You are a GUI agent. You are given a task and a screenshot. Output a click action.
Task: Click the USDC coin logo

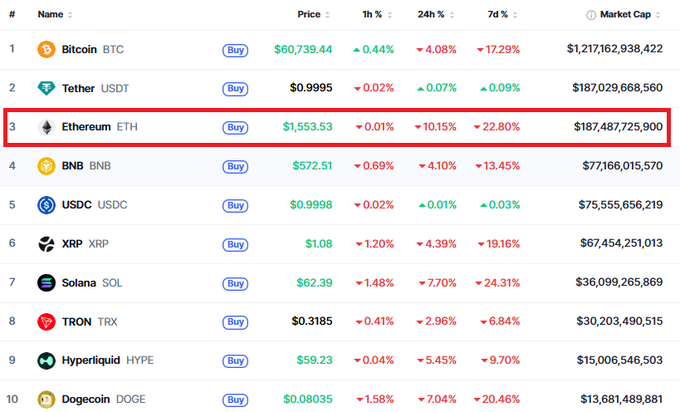[x=46, y=205]
